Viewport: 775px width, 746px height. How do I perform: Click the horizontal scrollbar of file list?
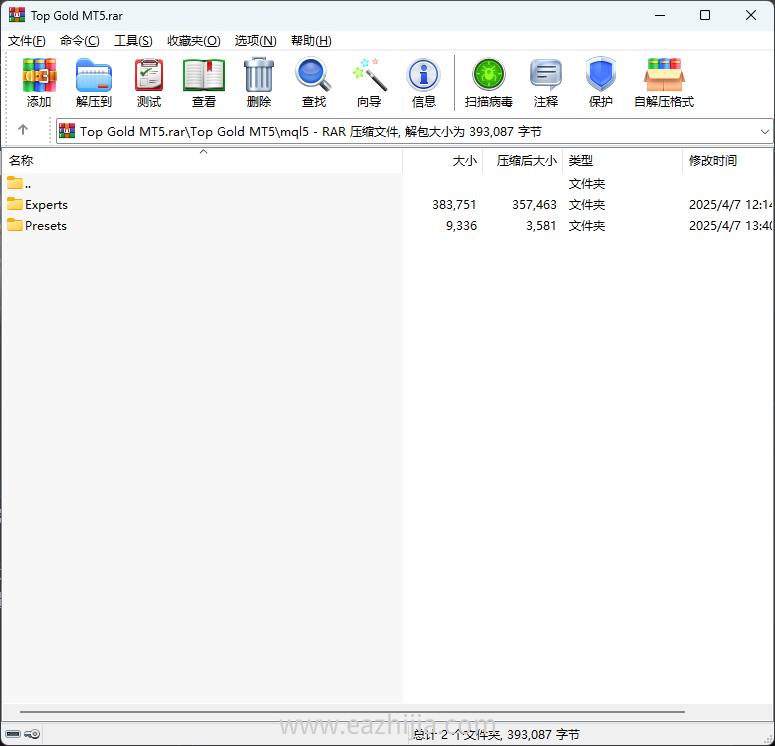point(352,712)
